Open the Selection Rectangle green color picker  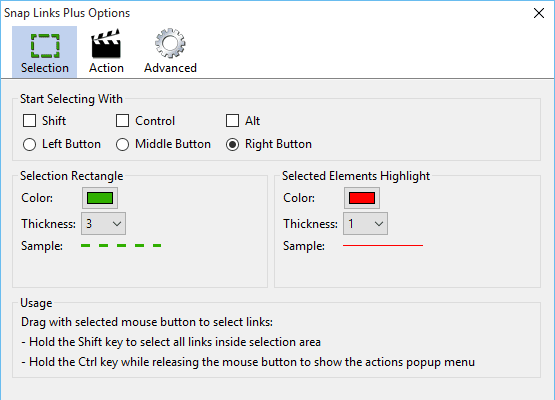(x=100, y=198)
